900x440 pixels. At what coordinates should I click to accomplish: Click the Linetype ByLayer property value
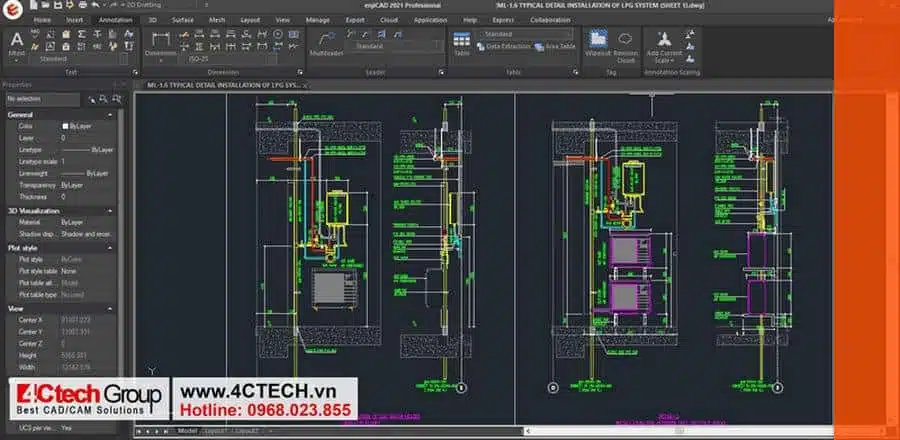click(88, 150)
